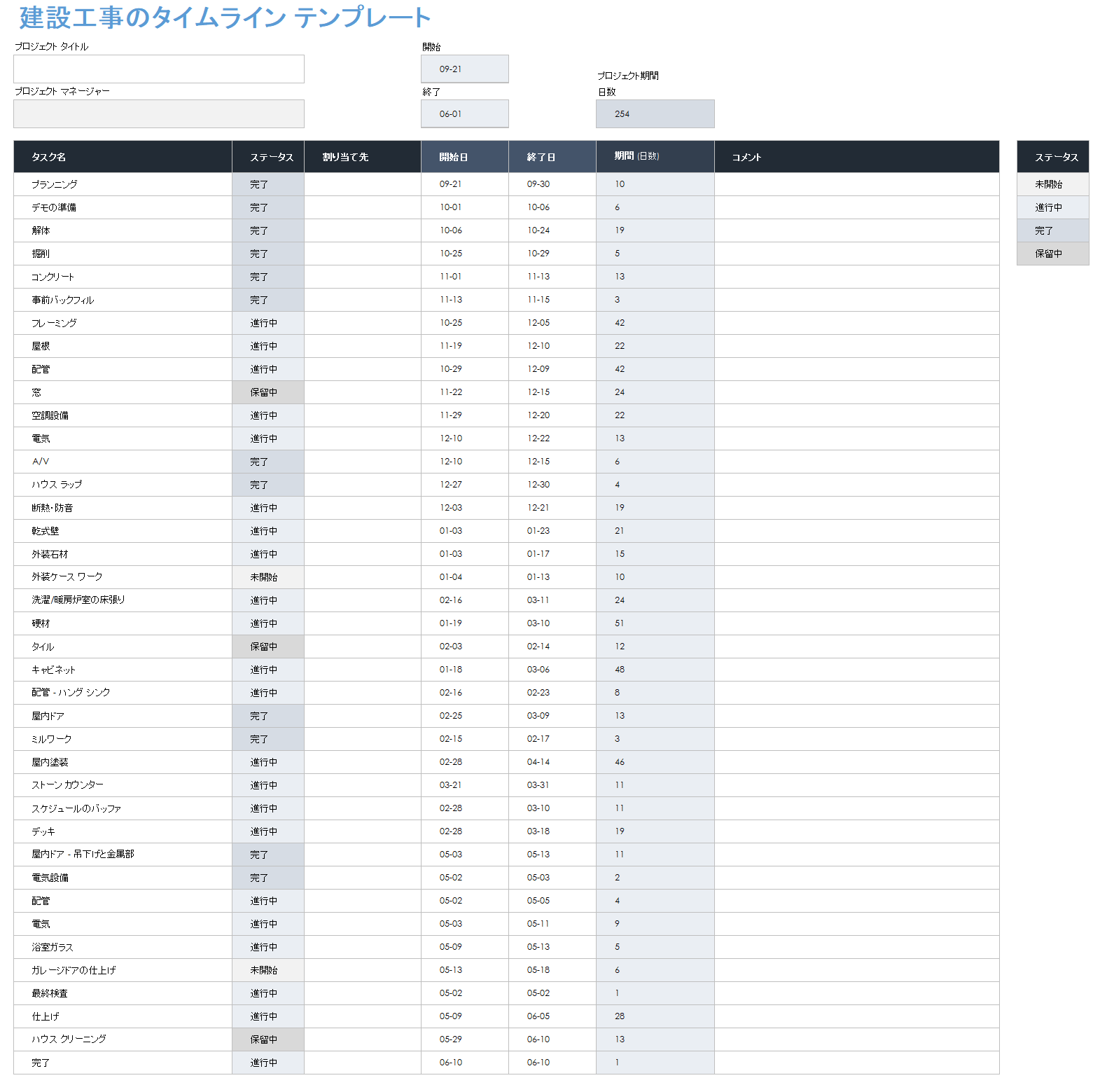
Task: Select the 空調設備 task cell
Action: 123,415
